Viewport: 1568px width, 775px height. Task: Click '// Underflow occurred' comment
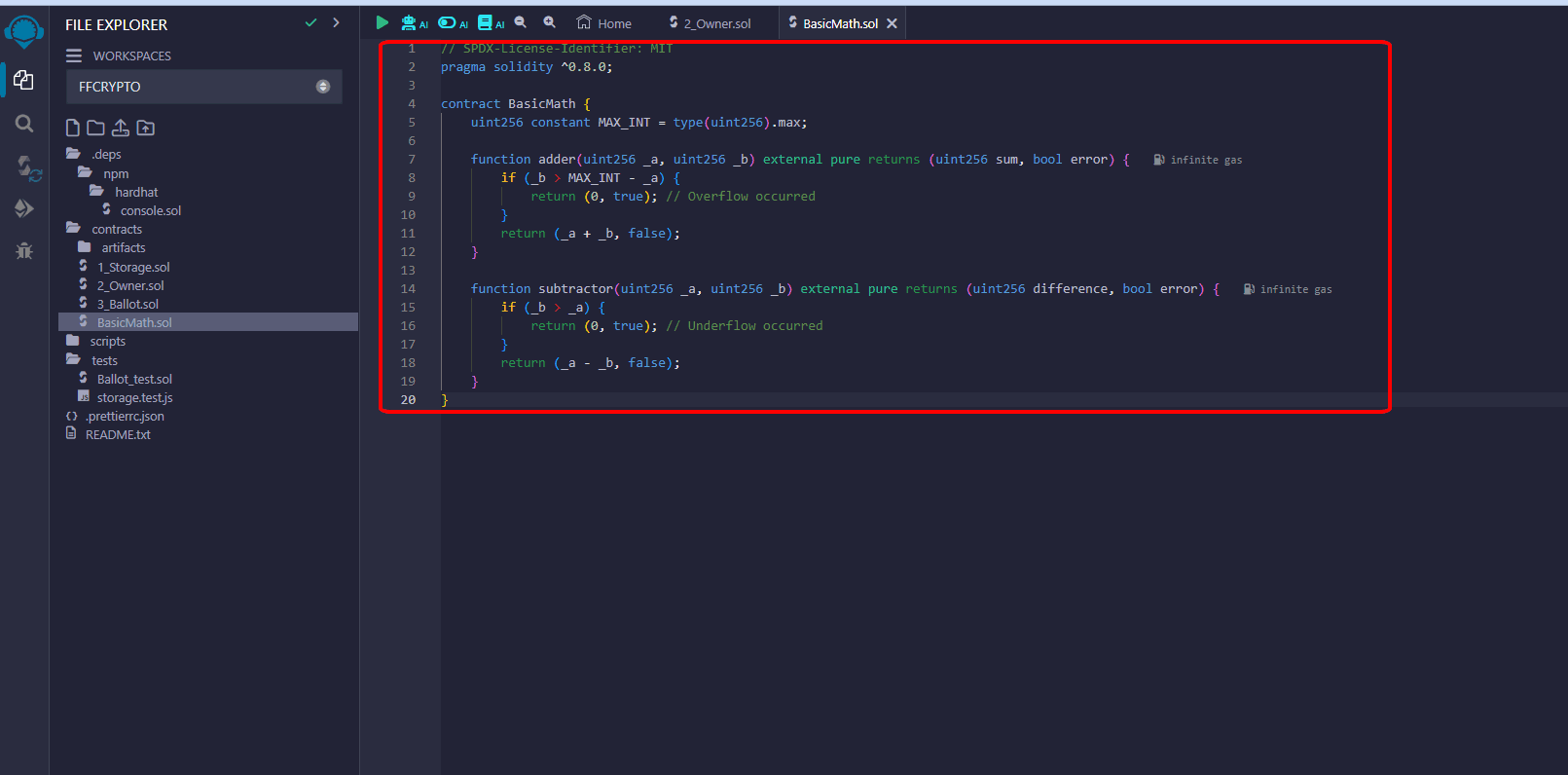pyautogui.click(x=745, y=326)
